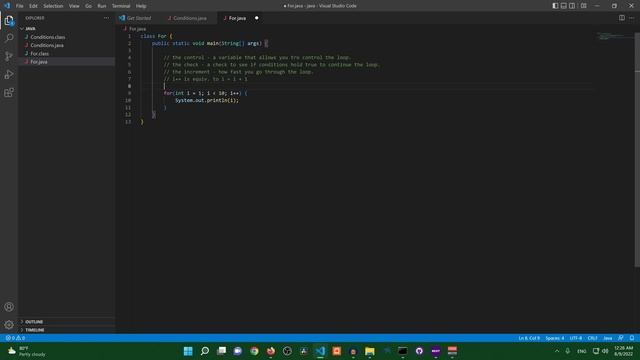Change the Java language mode

coord(608,338)
